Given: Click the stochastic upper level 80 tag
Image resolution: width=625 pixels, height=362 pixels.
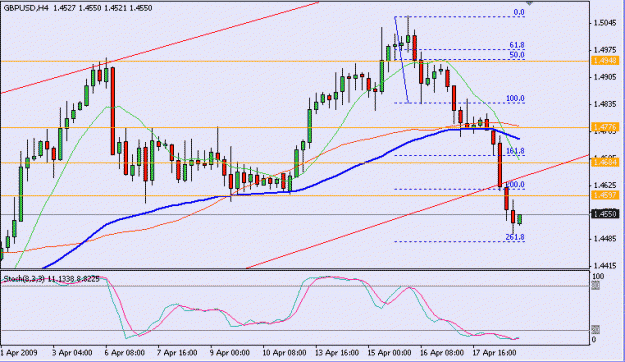Looking at the screenshot, I should pyautogui.click(x=596, y=285).
